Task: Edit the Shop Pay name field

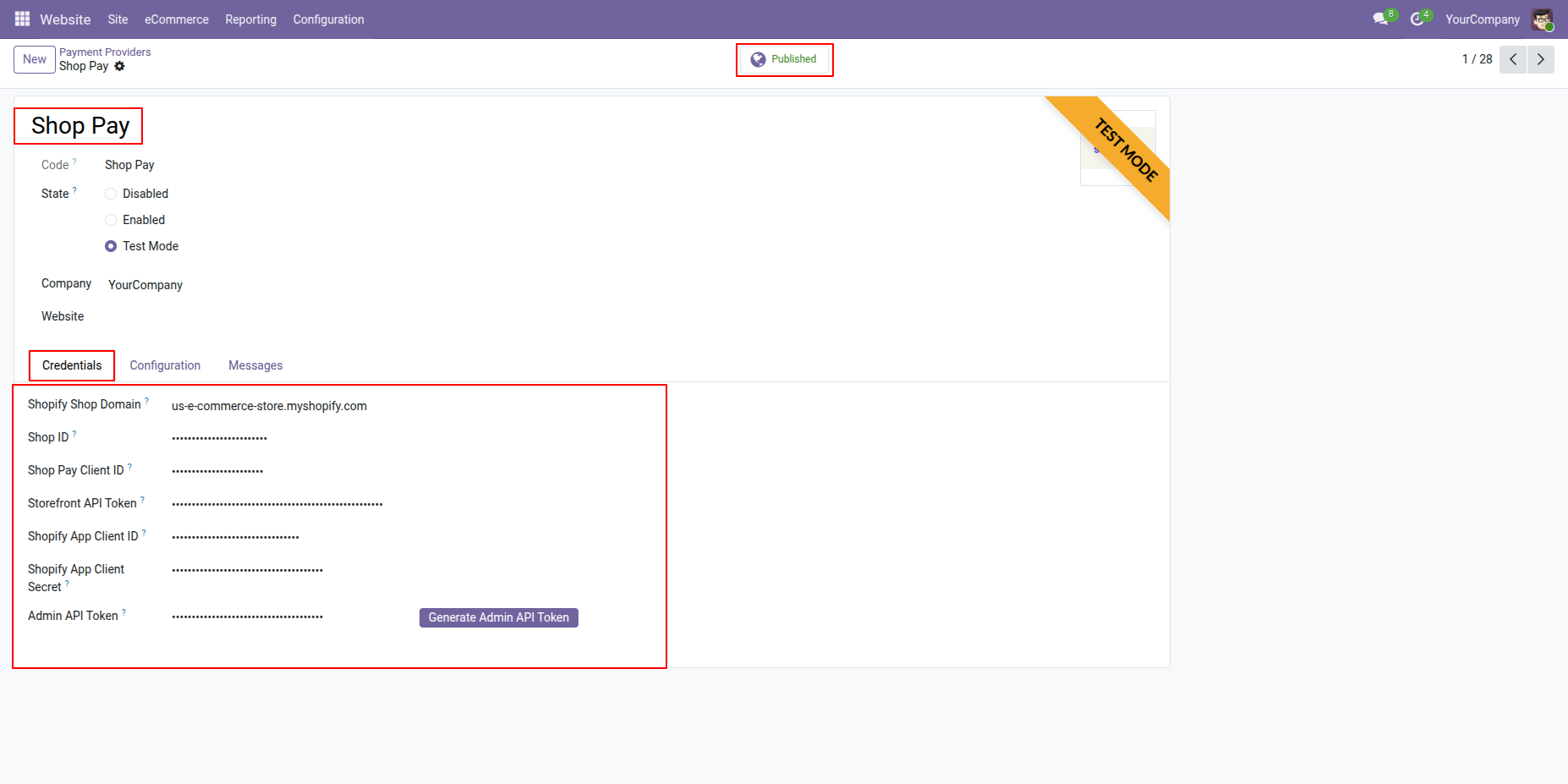Action: point(80,126)
